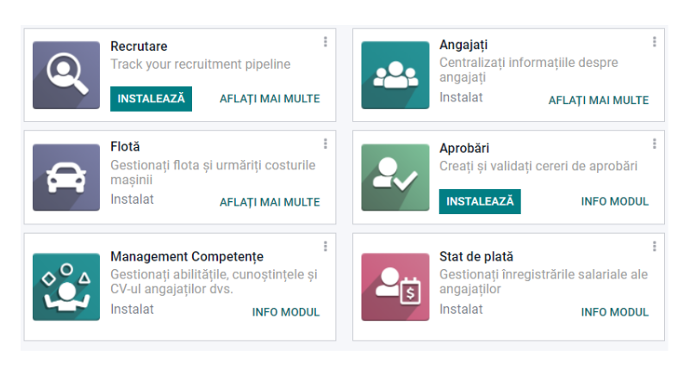Follow AFLAȚI MAI MULTE link for Recrutare

[270, 99]
